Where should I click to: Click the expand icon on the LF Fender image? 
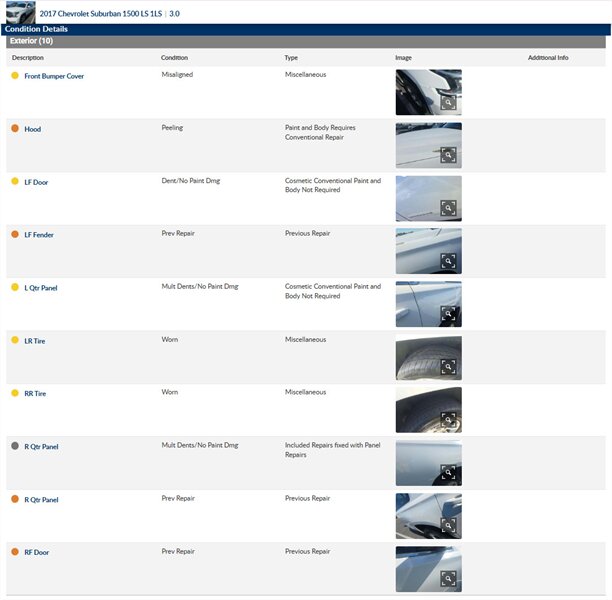pyautogui.click(x=449, y=261)
